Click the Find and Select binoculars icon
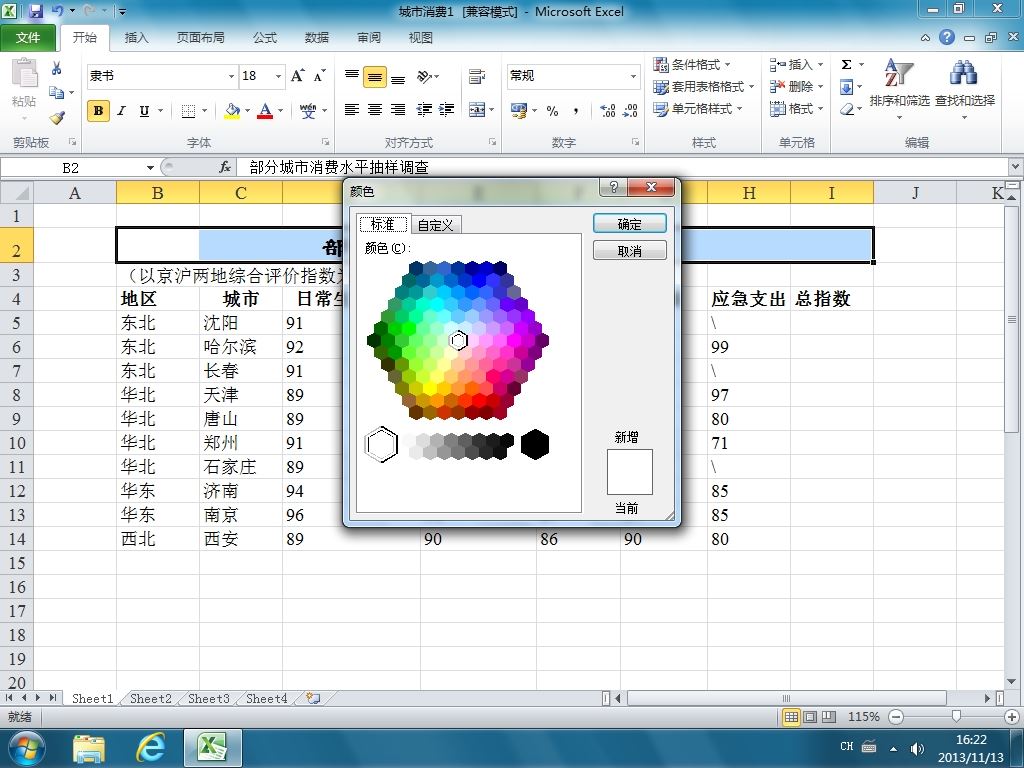 coord(964,73)
